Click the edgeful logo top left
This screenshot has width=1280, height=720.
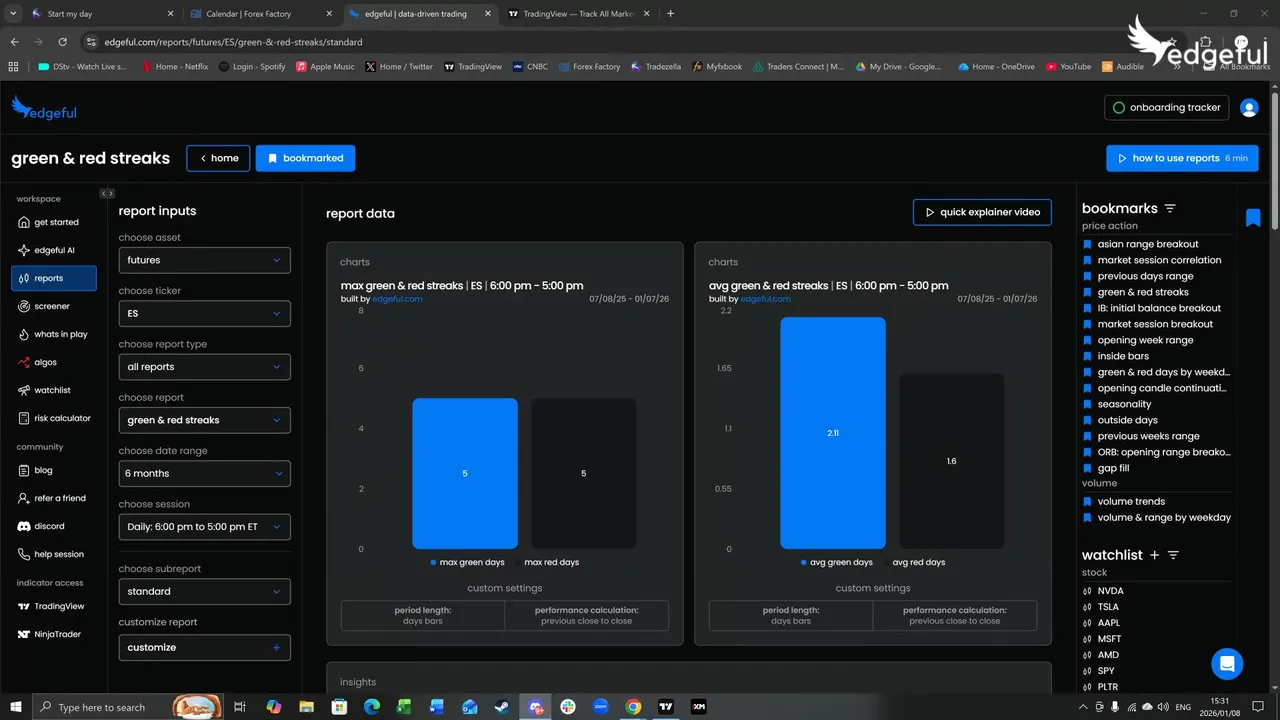click(44, 108)
